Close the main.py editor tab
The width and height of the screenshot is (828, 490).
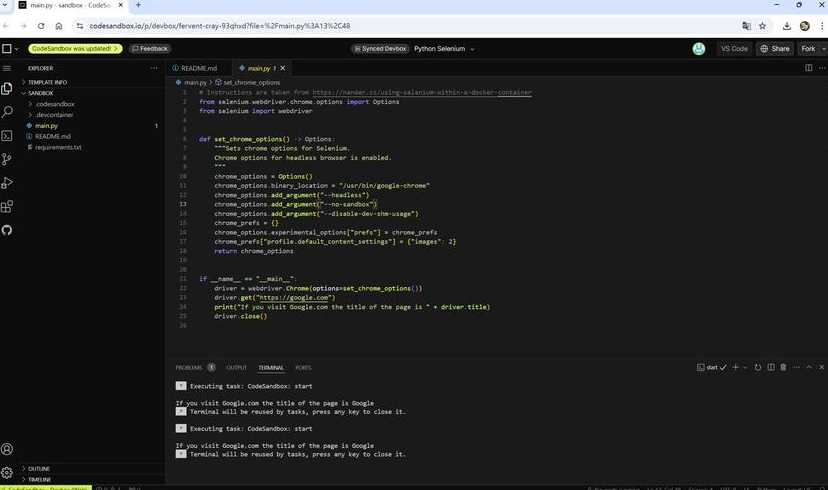pyautogui.click(x=283, y=68)
